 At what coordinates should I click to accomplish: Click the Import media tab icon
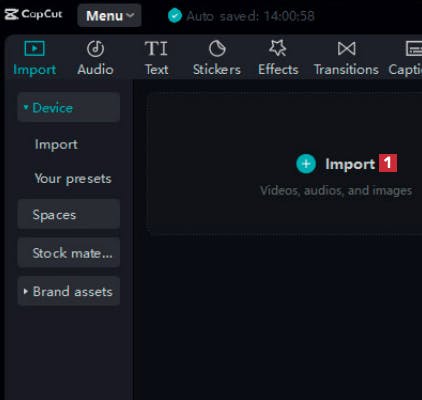34,49
